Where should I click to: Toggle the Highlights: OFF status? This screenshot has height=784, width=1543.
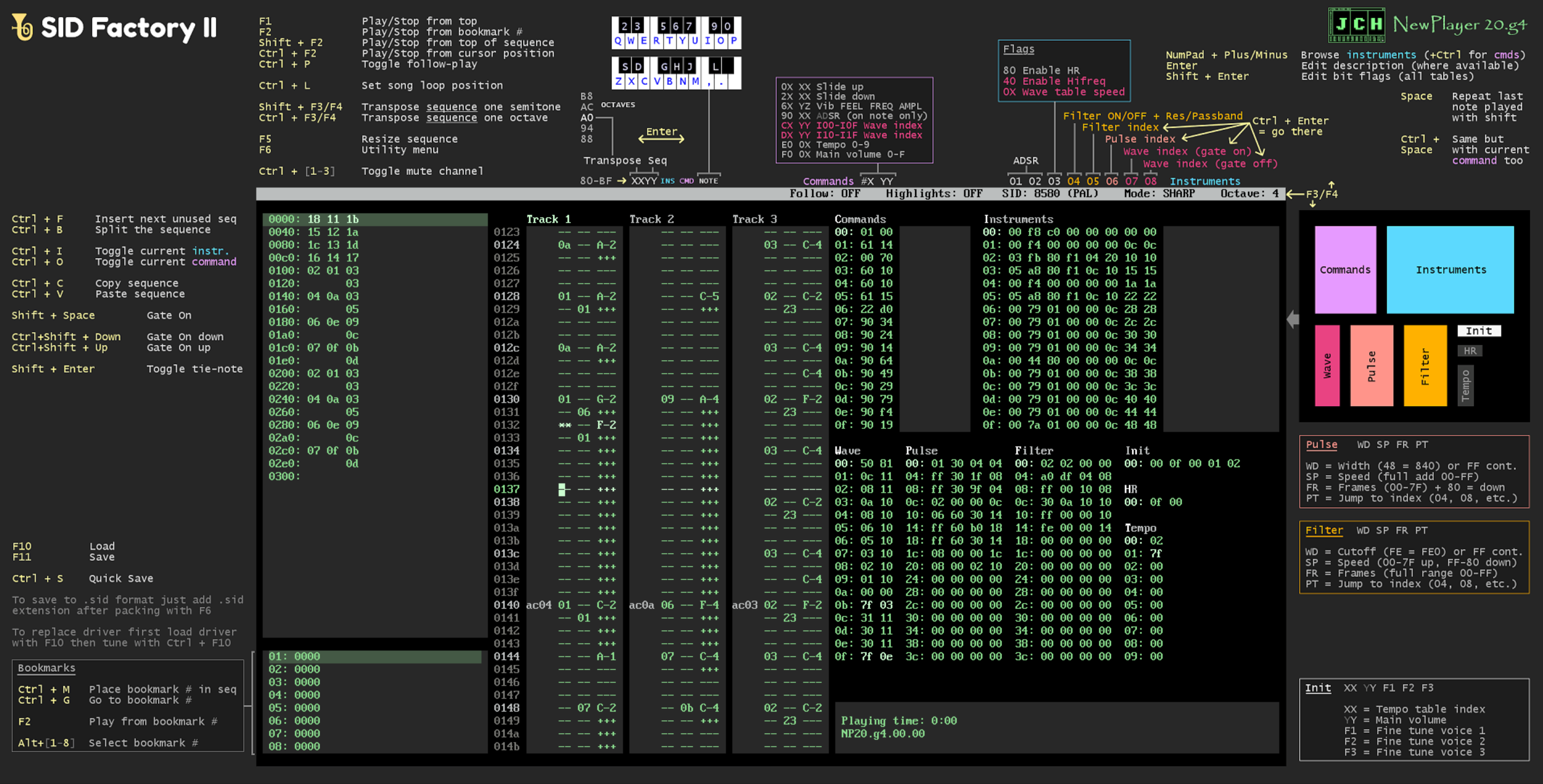point(934,193)
